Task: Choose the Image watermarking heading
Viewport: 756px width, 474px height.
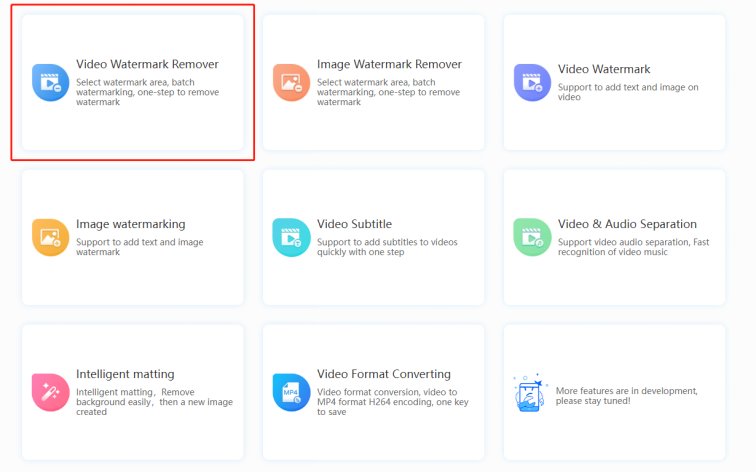Action: coord(131,224)
